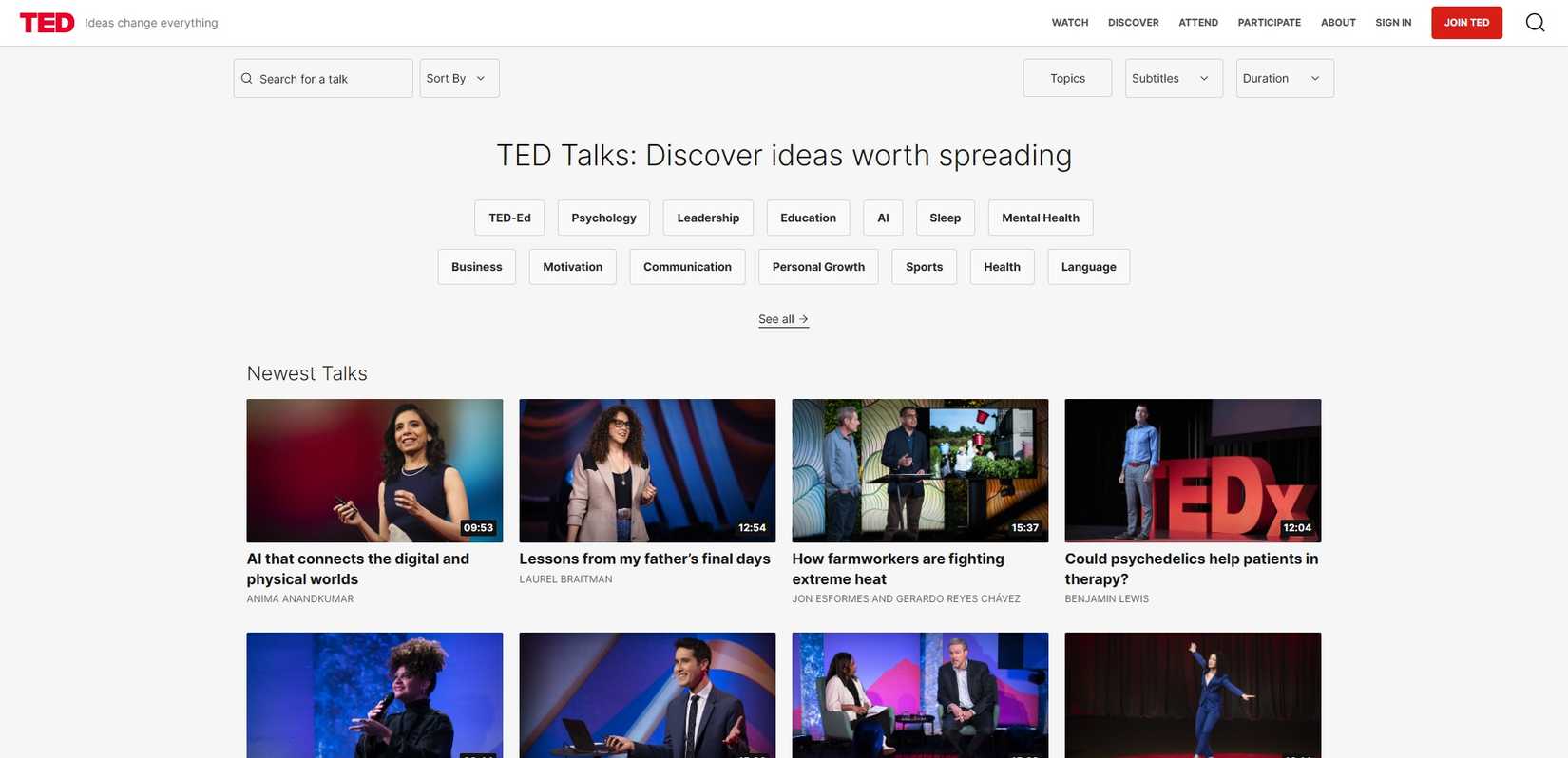1568x758 pixels.
Task: Click the Topics button
Action: coord(1067,79)
